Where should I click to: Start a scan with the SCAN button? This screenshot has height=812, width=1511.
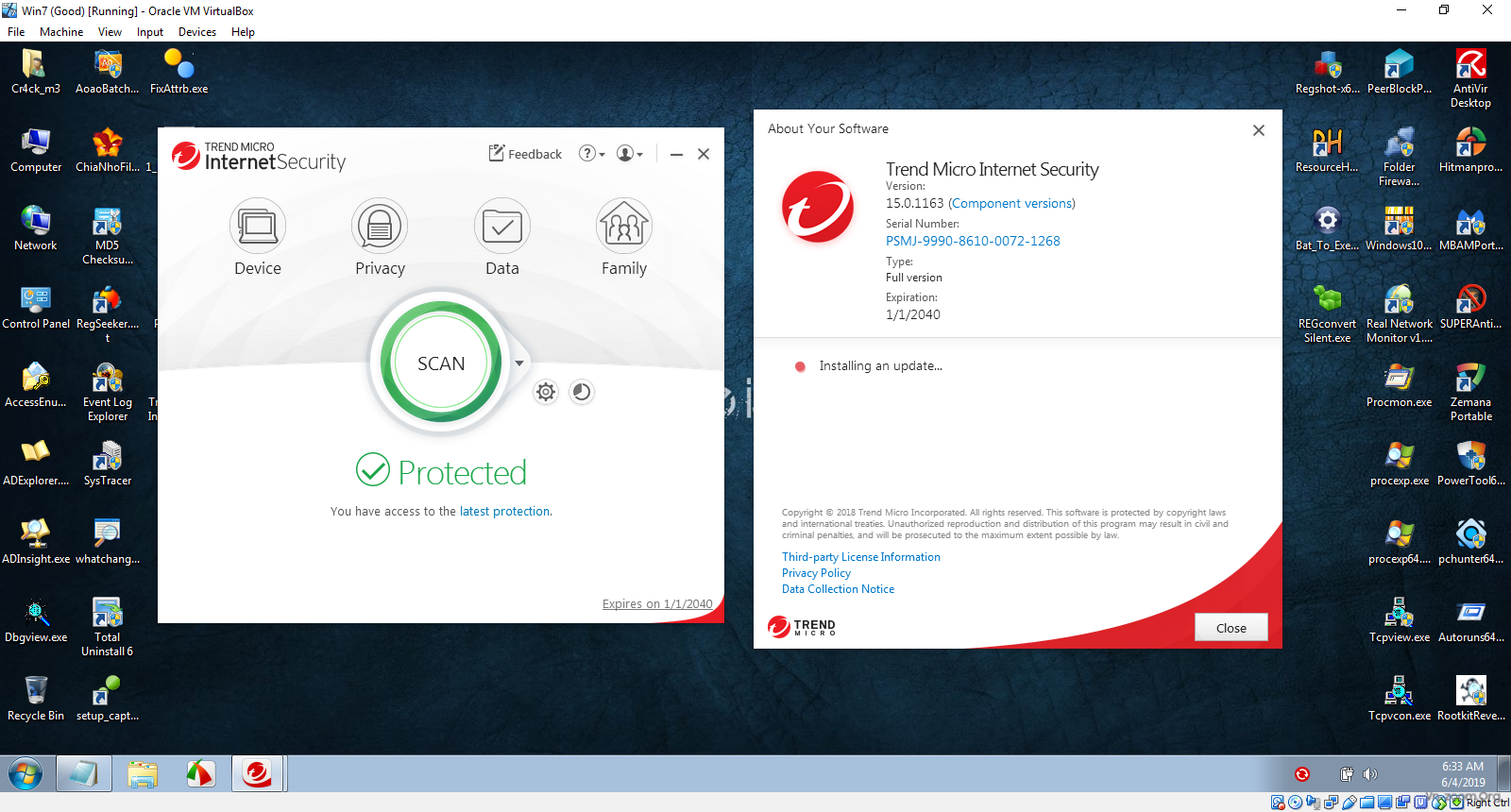click(x=441, y=364)
